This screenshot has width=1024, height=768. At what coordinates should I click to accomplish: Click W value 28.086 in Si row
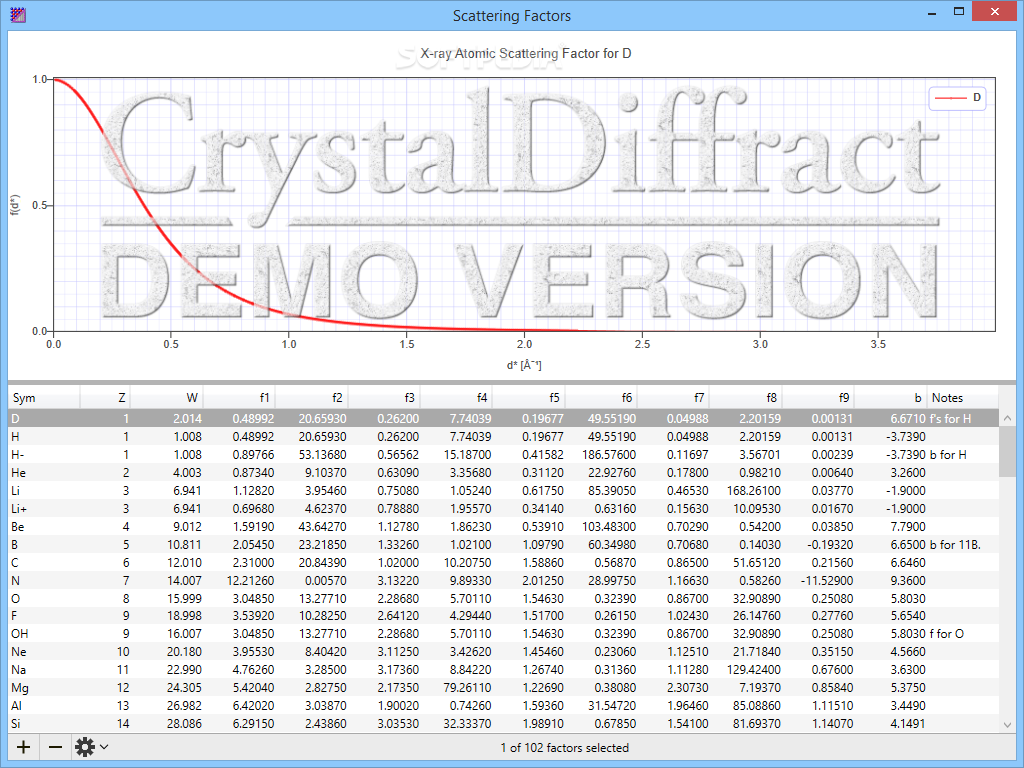pyautogui.click(x=184, y=724)
